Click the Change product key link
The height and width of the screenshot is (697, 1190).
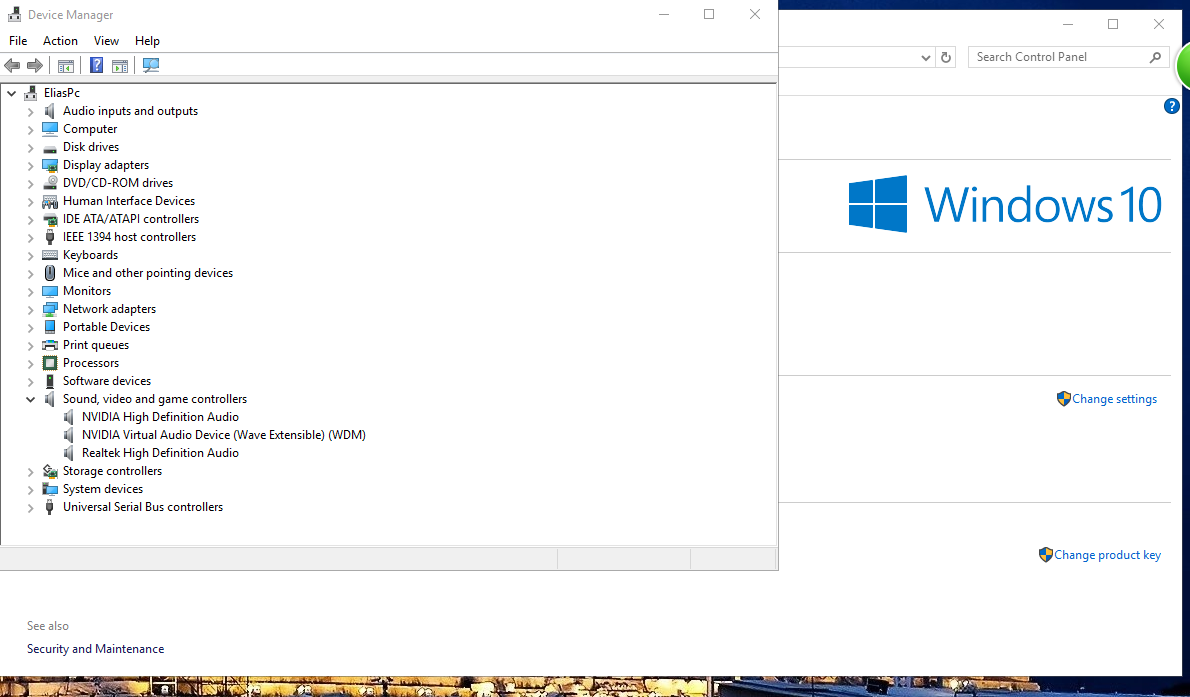coord(1107,555)
